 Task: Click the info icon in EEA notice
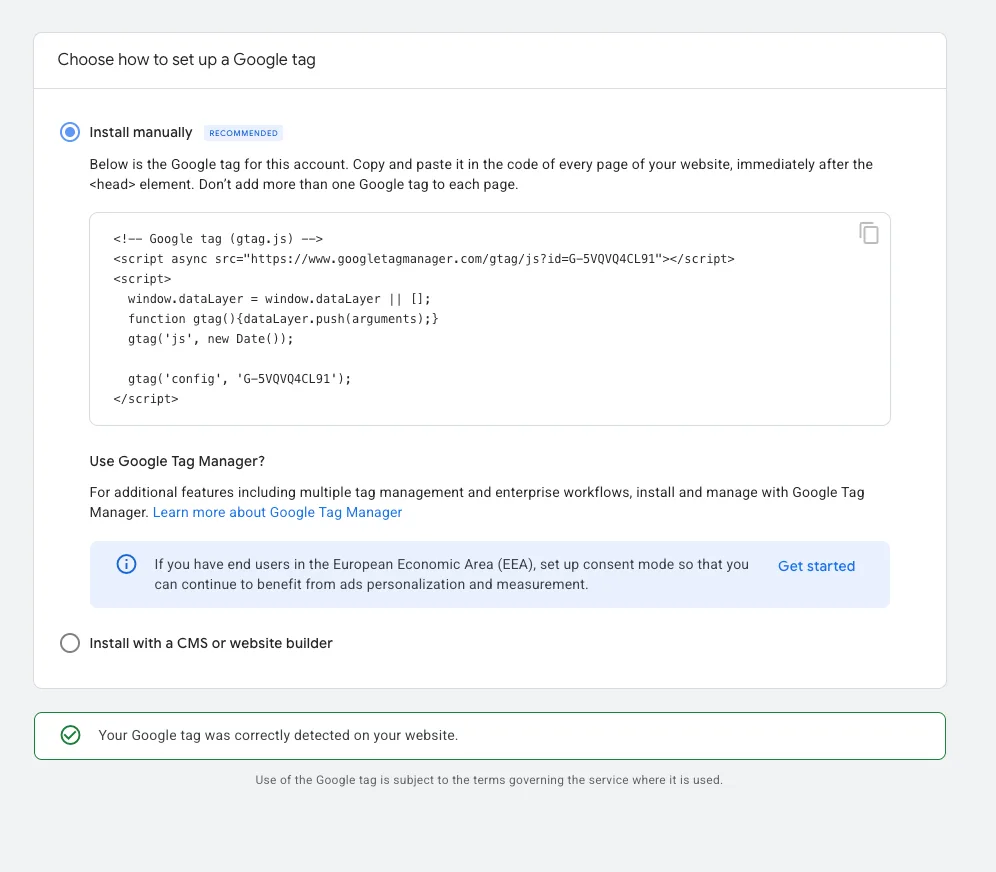point(126,564)
